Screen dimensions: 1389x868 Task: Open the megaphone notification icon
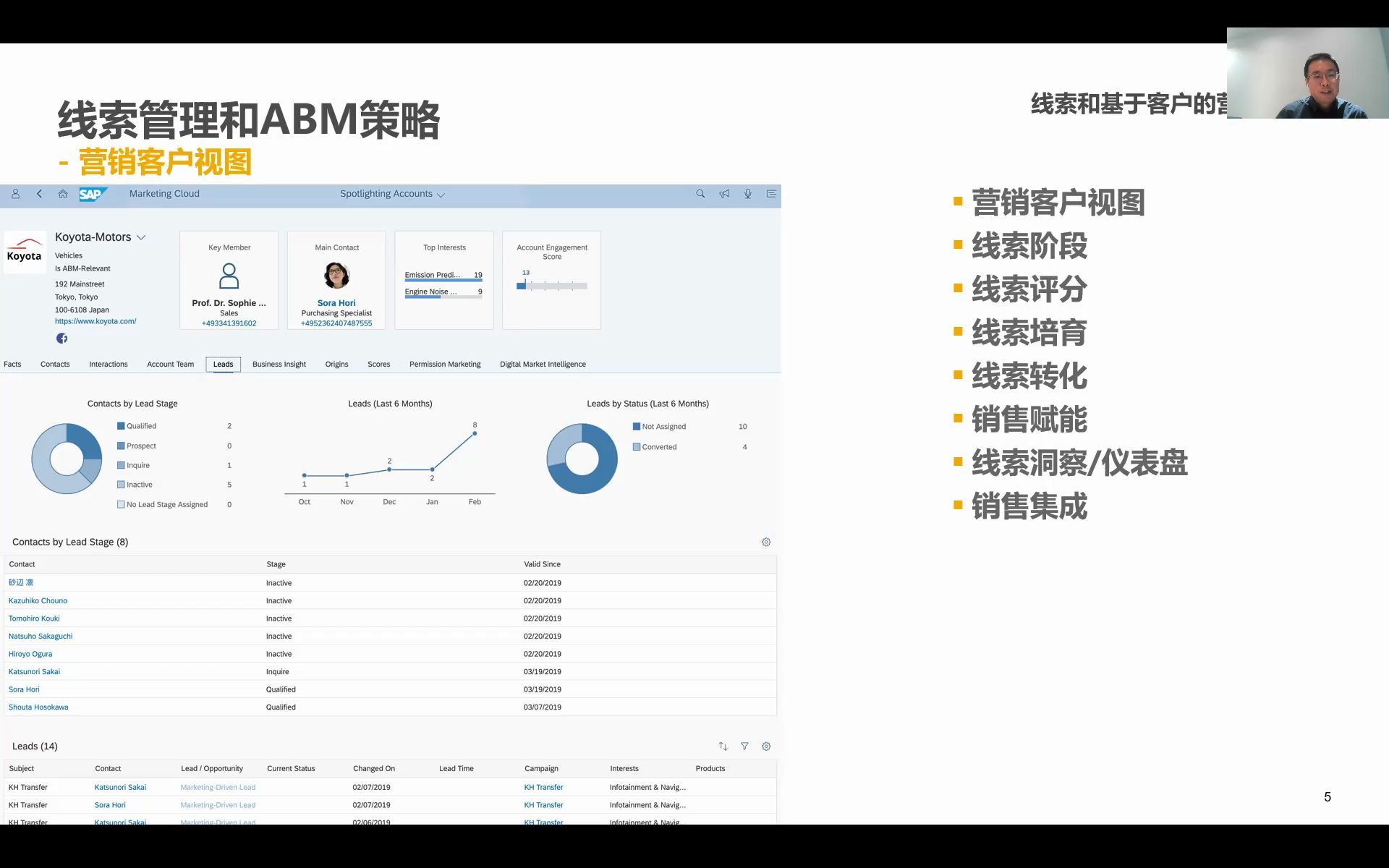tap(723, 194)
